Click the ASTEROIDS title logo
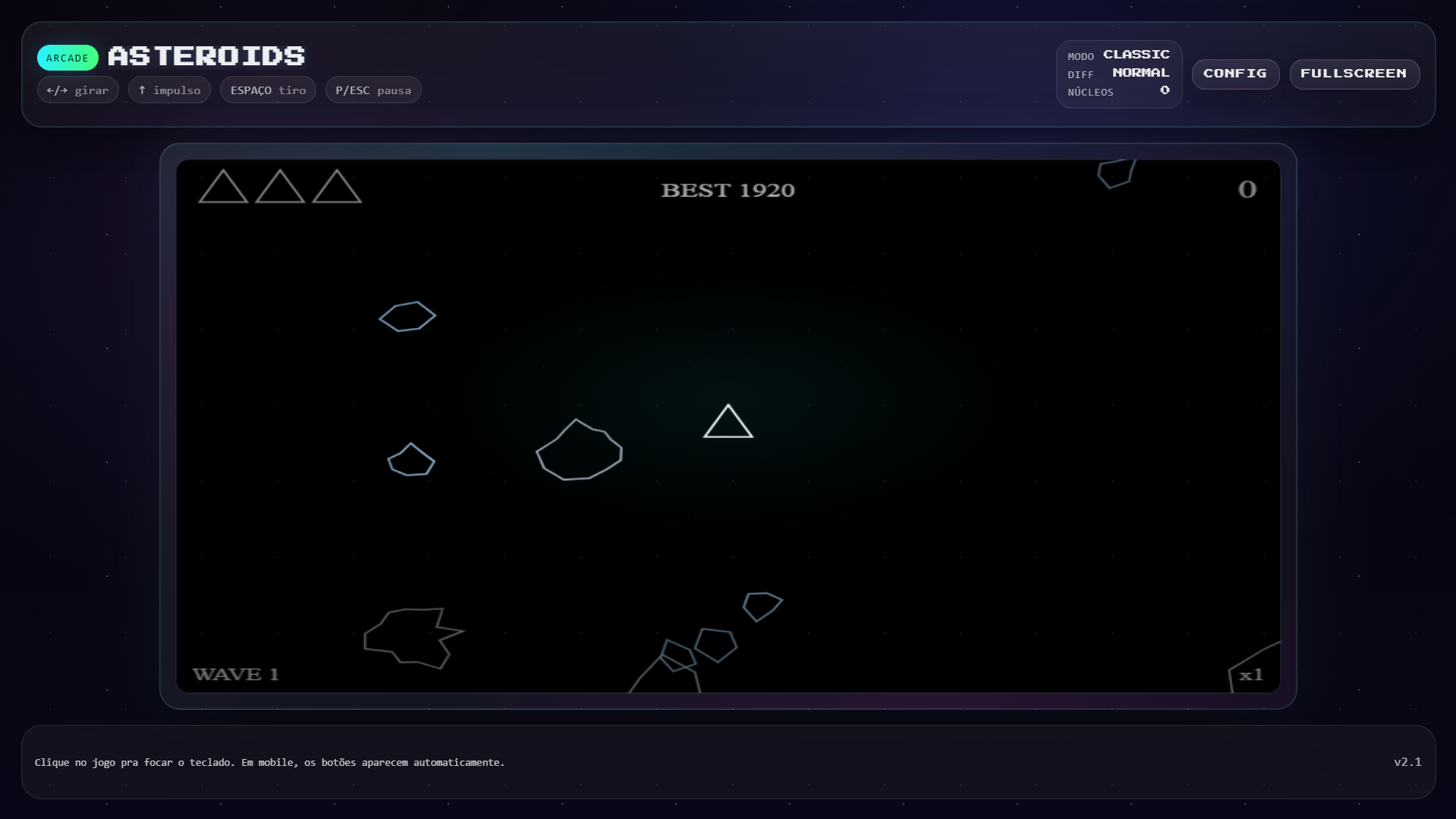This screenshot has height=819, width=1456. point(206,56)
